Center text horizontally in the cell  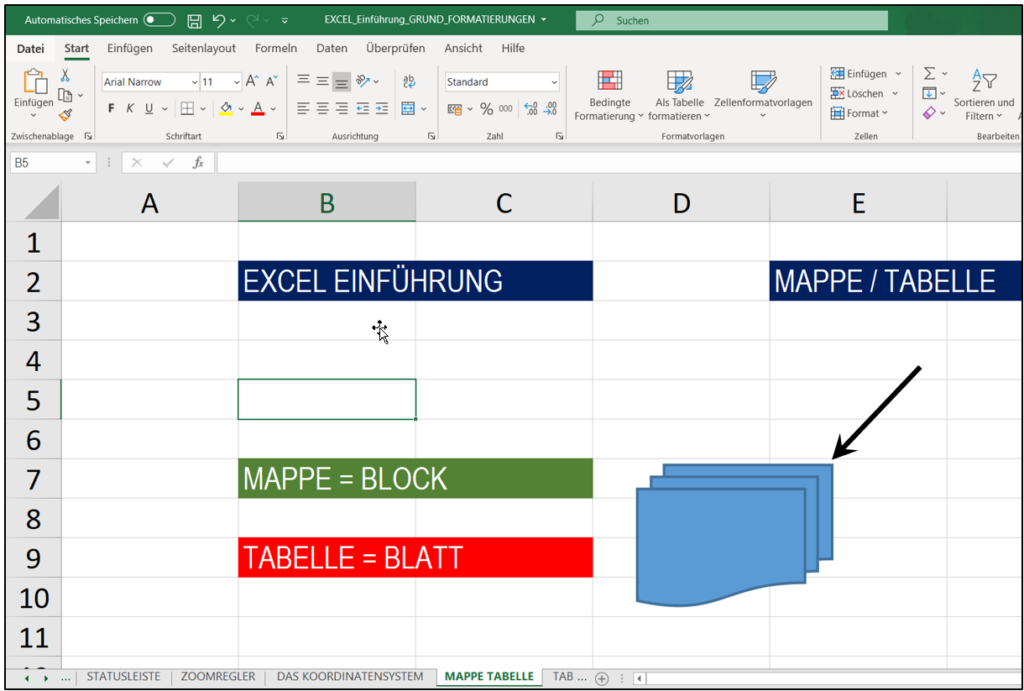click(323, 108)
